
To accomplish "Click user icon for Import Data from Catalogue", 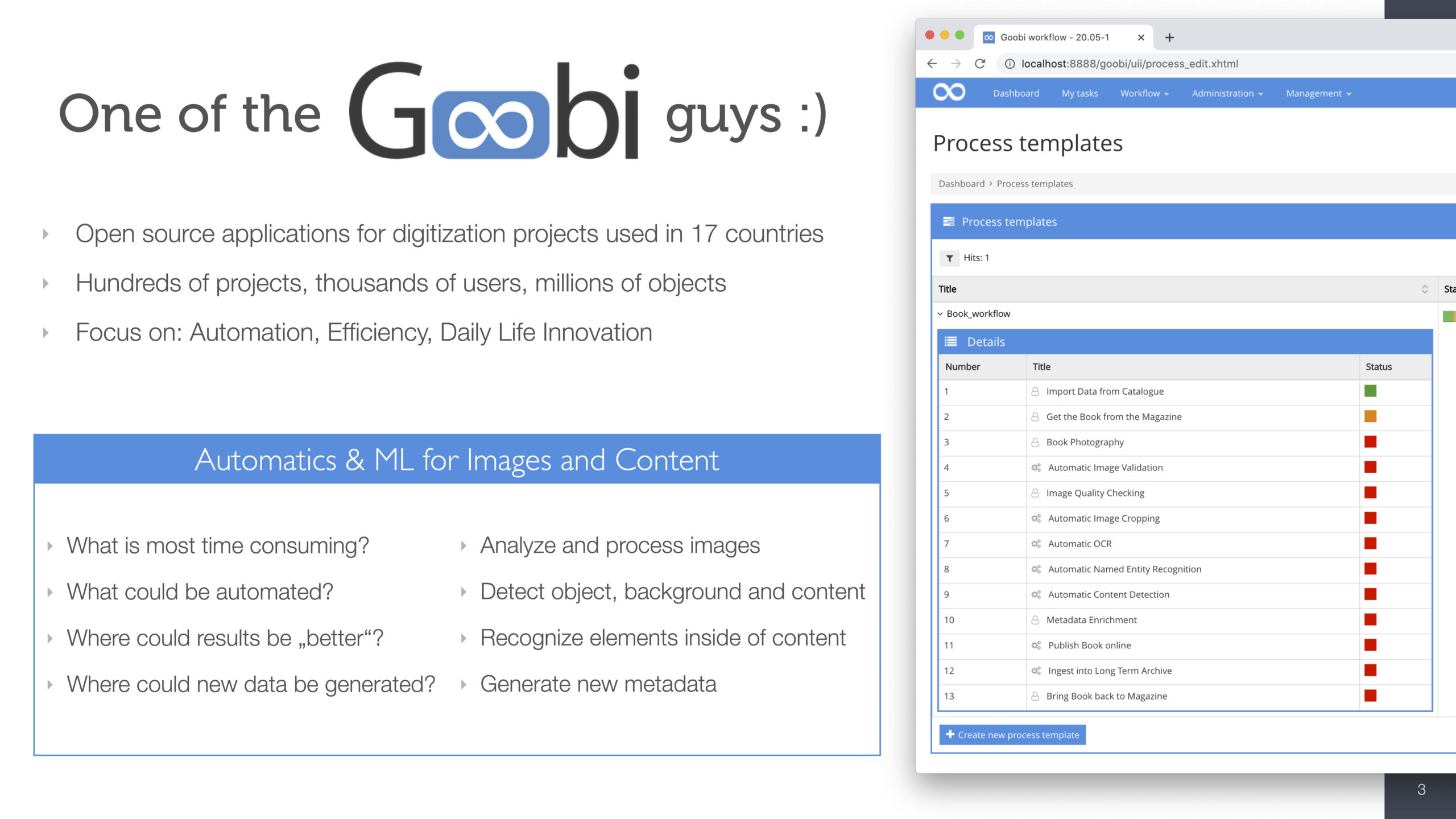I will coord(1035,391).
